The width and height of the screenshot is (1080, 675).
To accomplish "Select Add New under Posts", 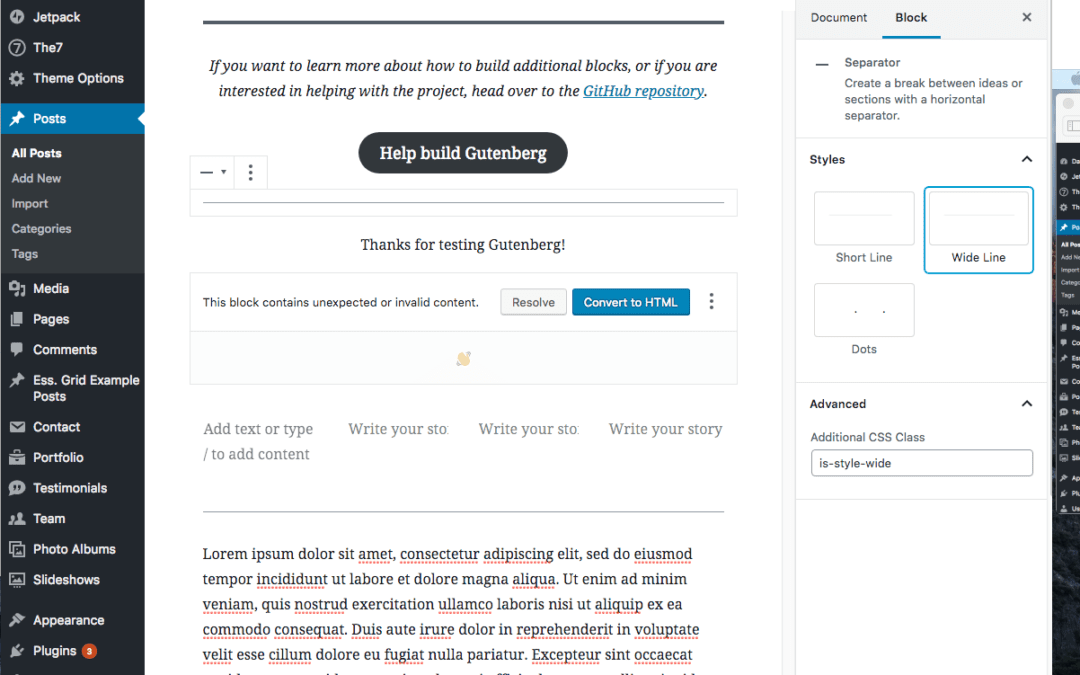I will (x=36, y=178).
